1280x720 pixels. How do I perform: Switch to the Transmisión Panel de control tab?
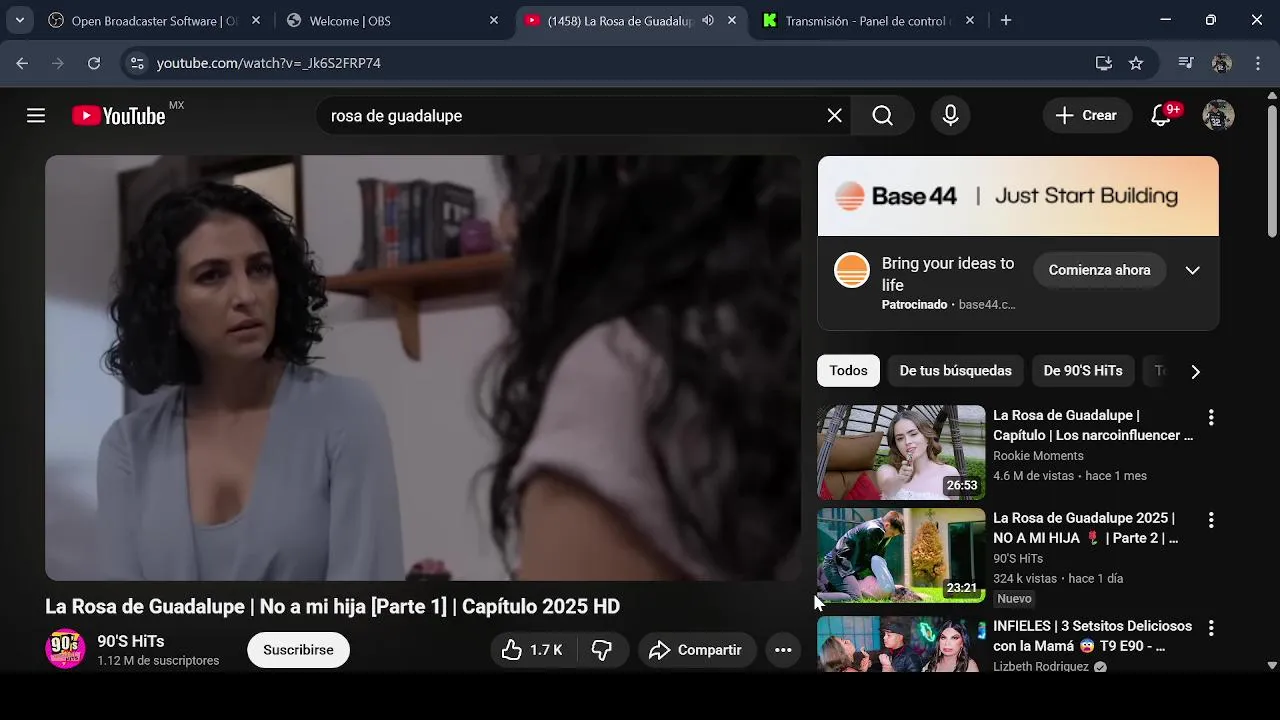point(868,20)
